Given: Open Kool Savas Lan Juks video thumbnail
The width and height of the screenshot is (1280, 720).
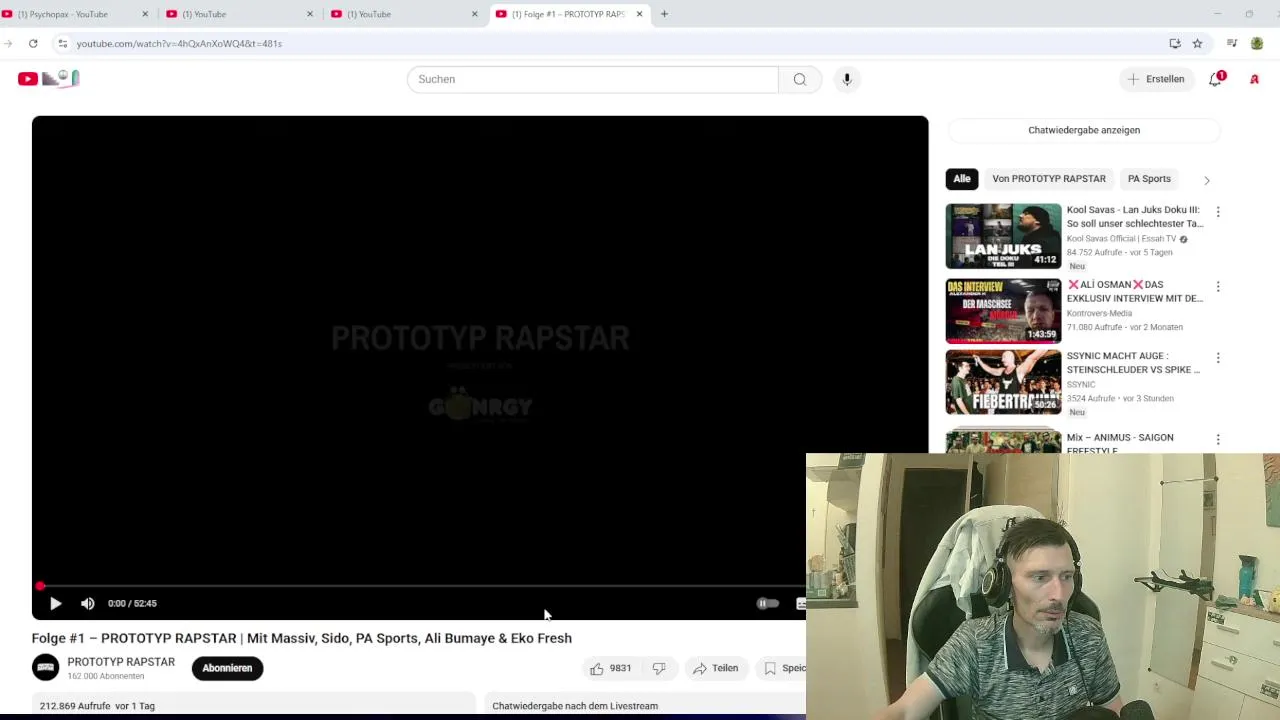Looking at the screenshot, I should tap(1004, 237).
